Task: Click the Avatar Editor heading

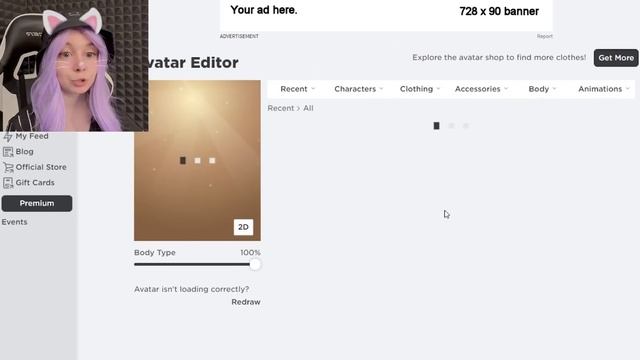Action: (193, 63)
